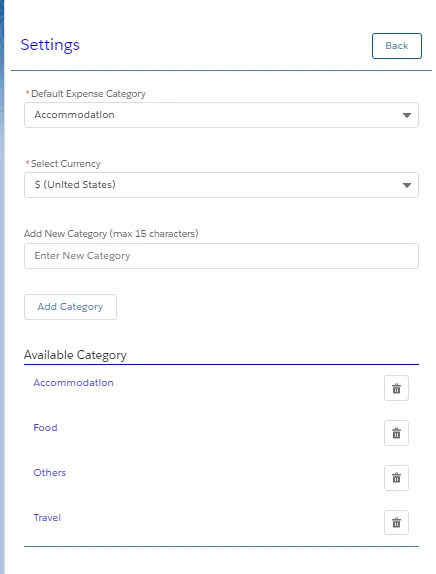
Task: Click the Select Currency label
Action: [66, 164]
